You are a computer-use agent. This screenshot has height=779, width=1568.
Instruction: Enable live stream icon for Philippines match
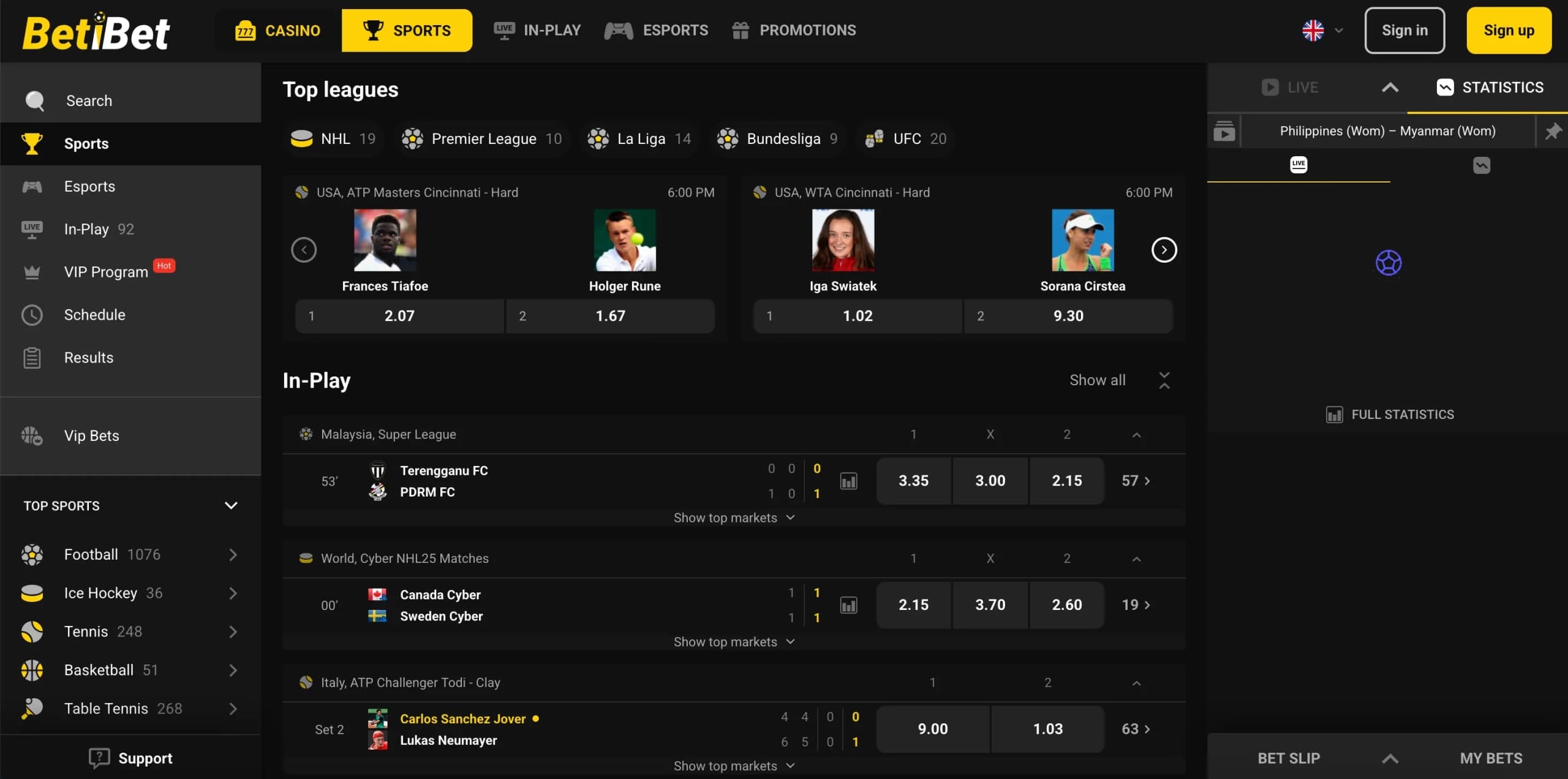pos(1224,130)
